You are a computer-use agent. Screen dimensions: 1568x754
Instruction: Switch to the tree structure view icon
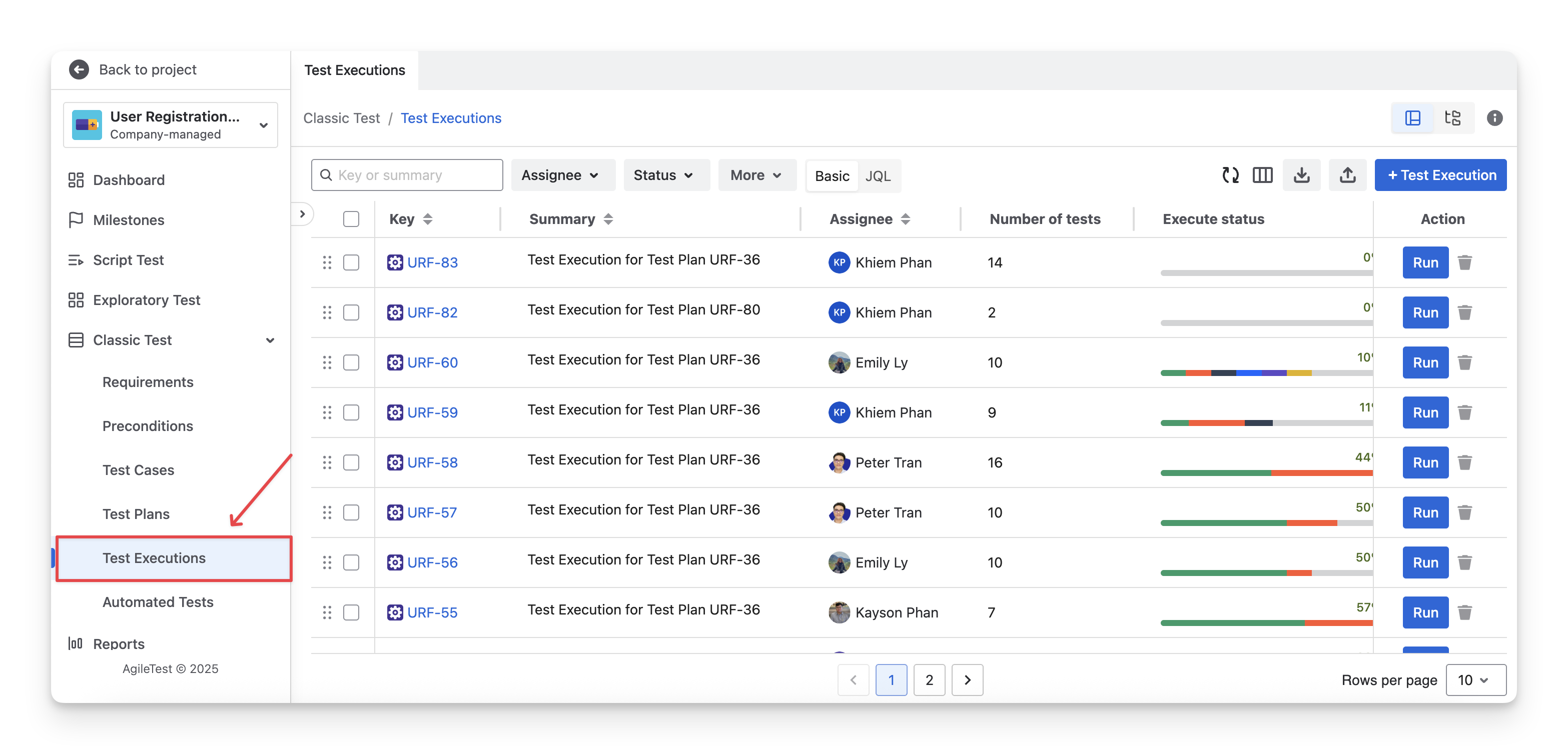pos(1453,118)
